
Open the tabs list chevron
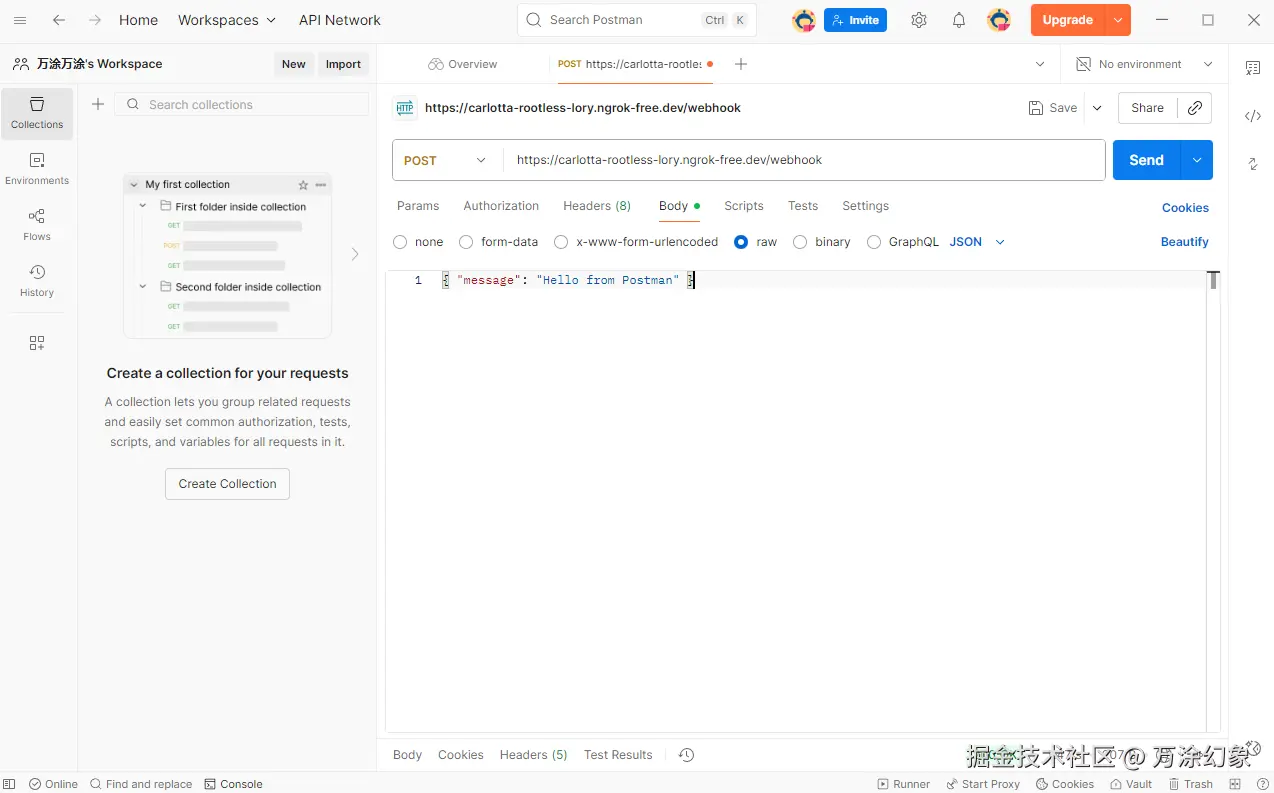1040,64
